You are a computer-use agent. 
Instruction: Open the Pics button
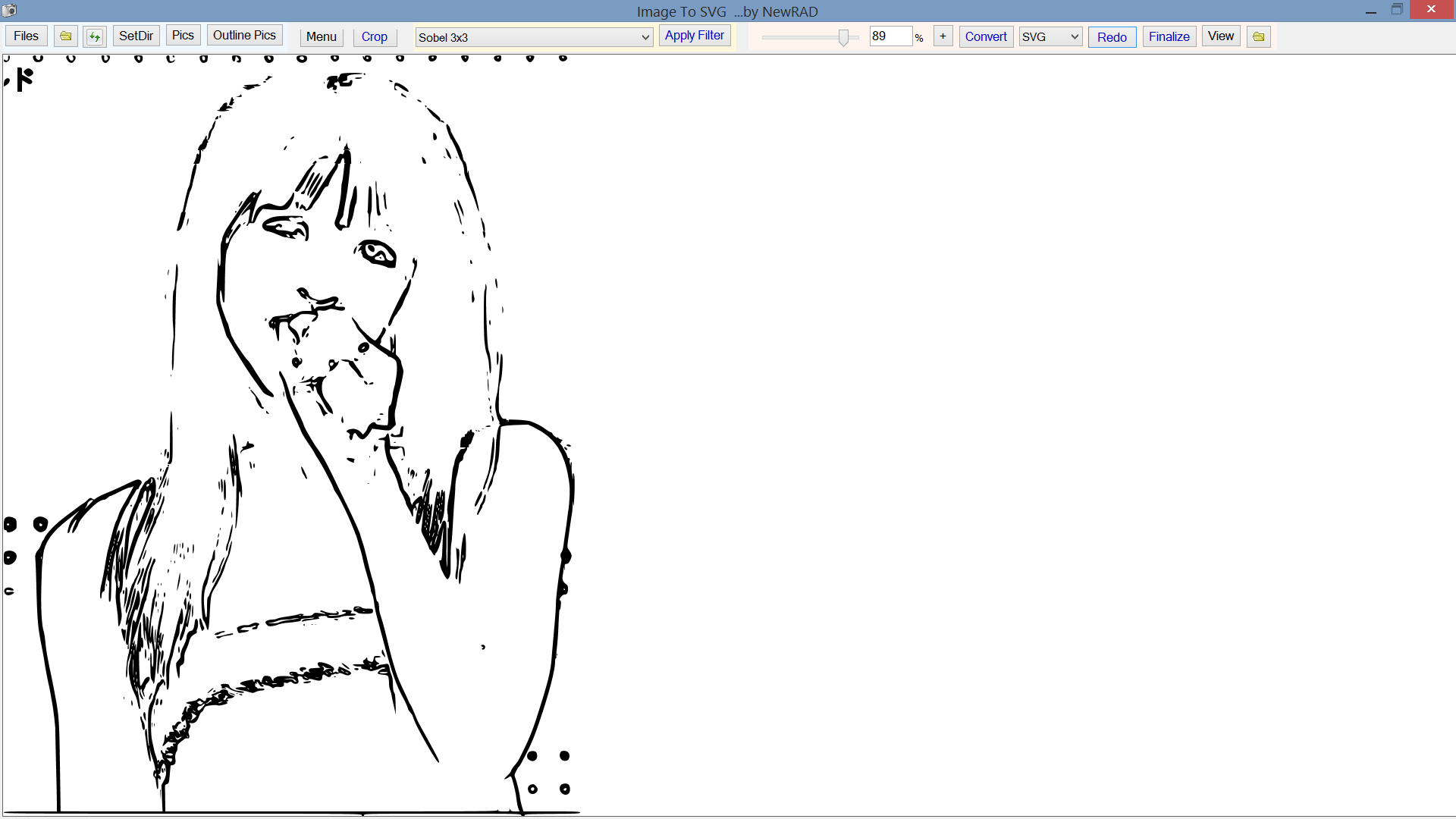184,36
